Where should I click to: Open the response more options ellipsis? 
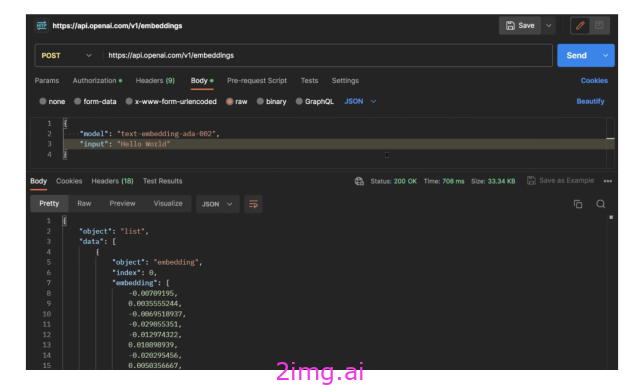(x=608, y=181)
